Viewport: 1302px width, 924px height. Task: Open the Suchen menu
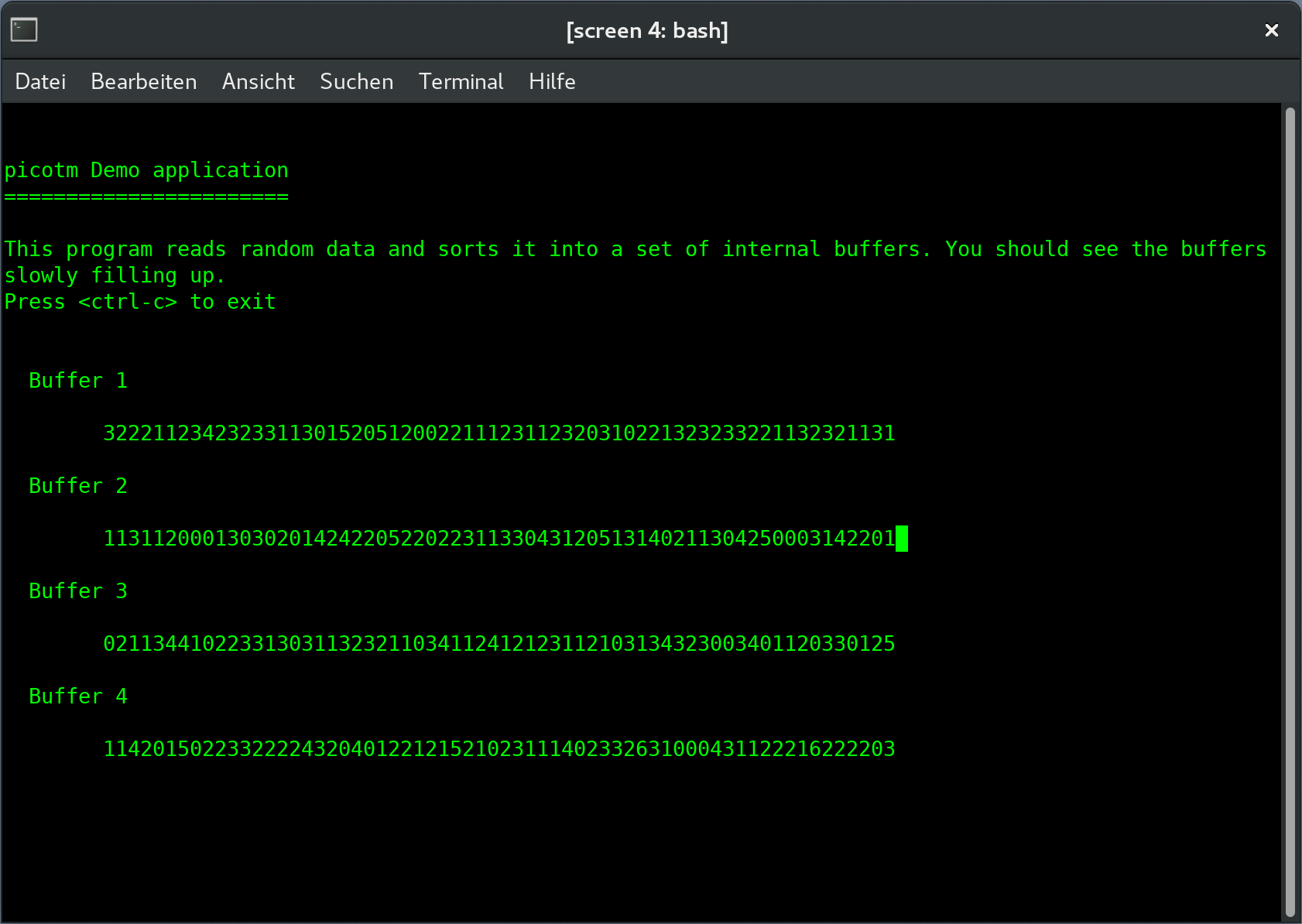pos(357,81)
